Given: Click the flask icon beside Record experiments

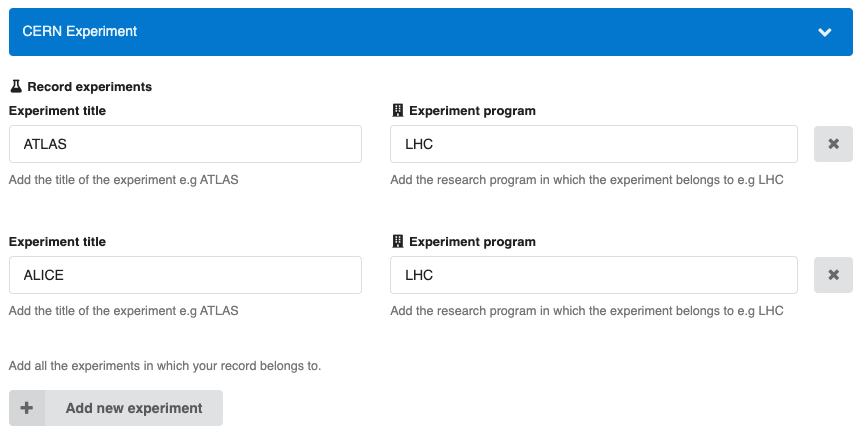Looking at the screenshot, I should pyautogui.click(x=16, y=87).
